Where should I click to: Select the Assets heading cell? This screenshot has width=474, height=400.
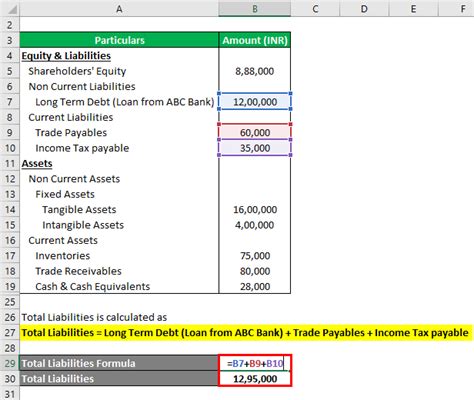click(119, 163)
